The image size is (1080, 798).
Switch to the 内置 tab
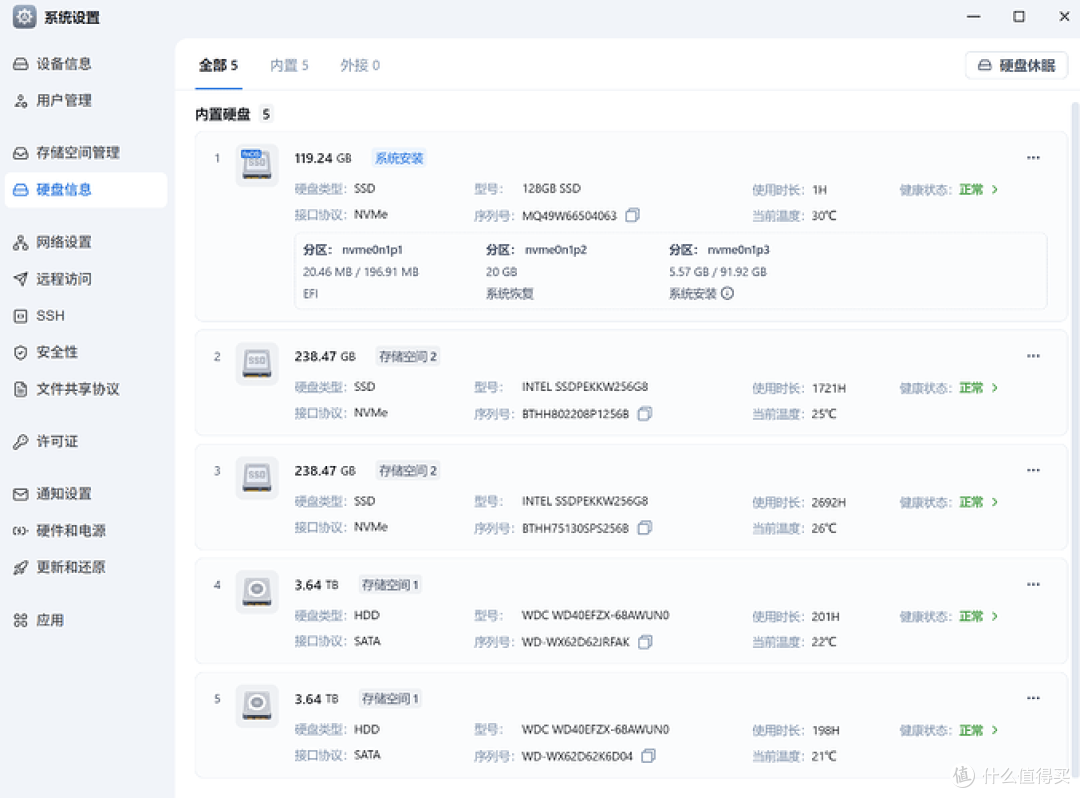(x=289, y=64)
